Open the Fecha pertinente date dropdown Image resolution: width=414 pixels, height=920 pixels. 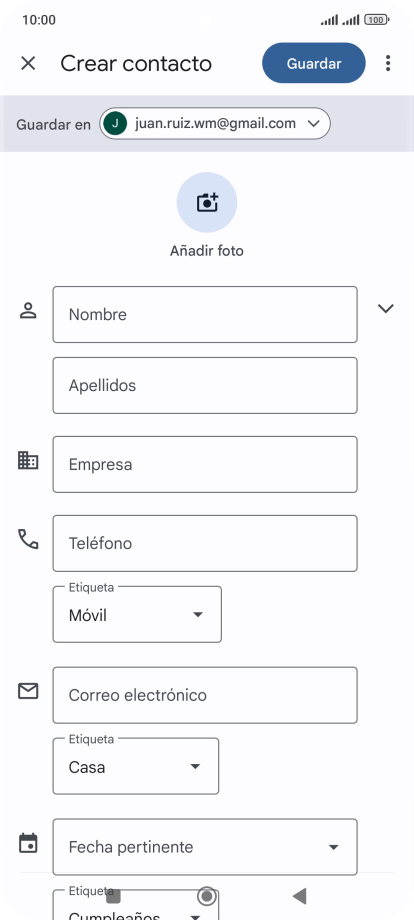[205, 847]
